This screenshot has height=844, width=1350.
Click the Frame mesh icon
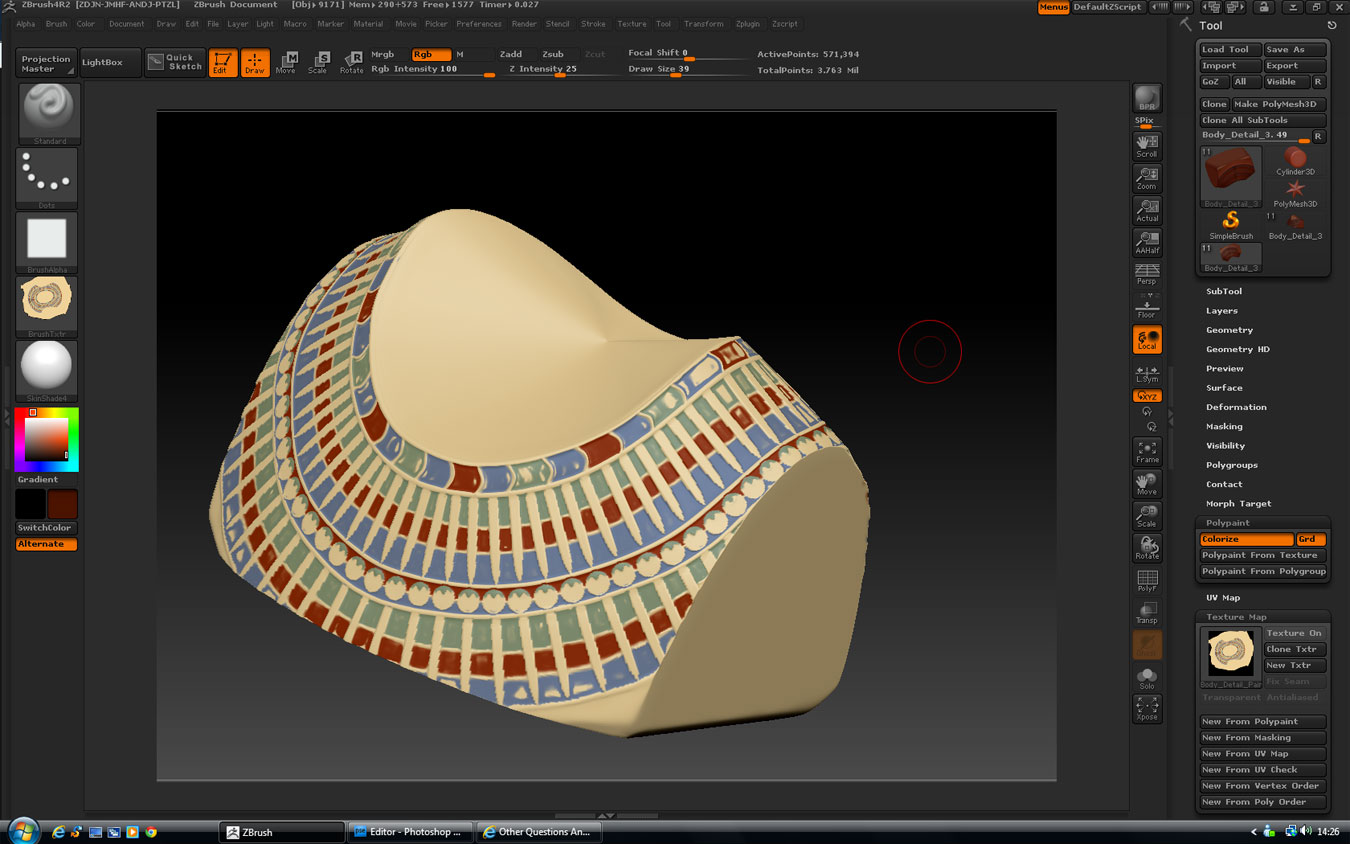[x=1147, y=452]
